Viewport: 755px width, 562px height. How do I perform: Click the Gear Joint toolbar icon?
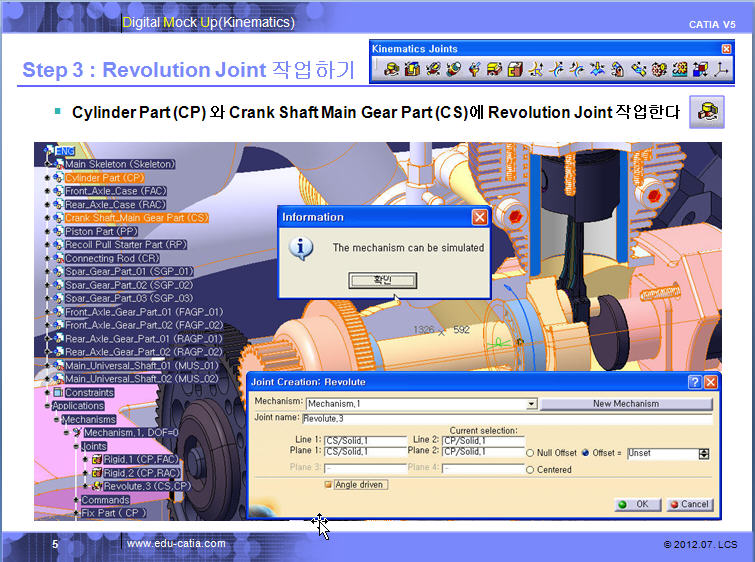[658, 69]
